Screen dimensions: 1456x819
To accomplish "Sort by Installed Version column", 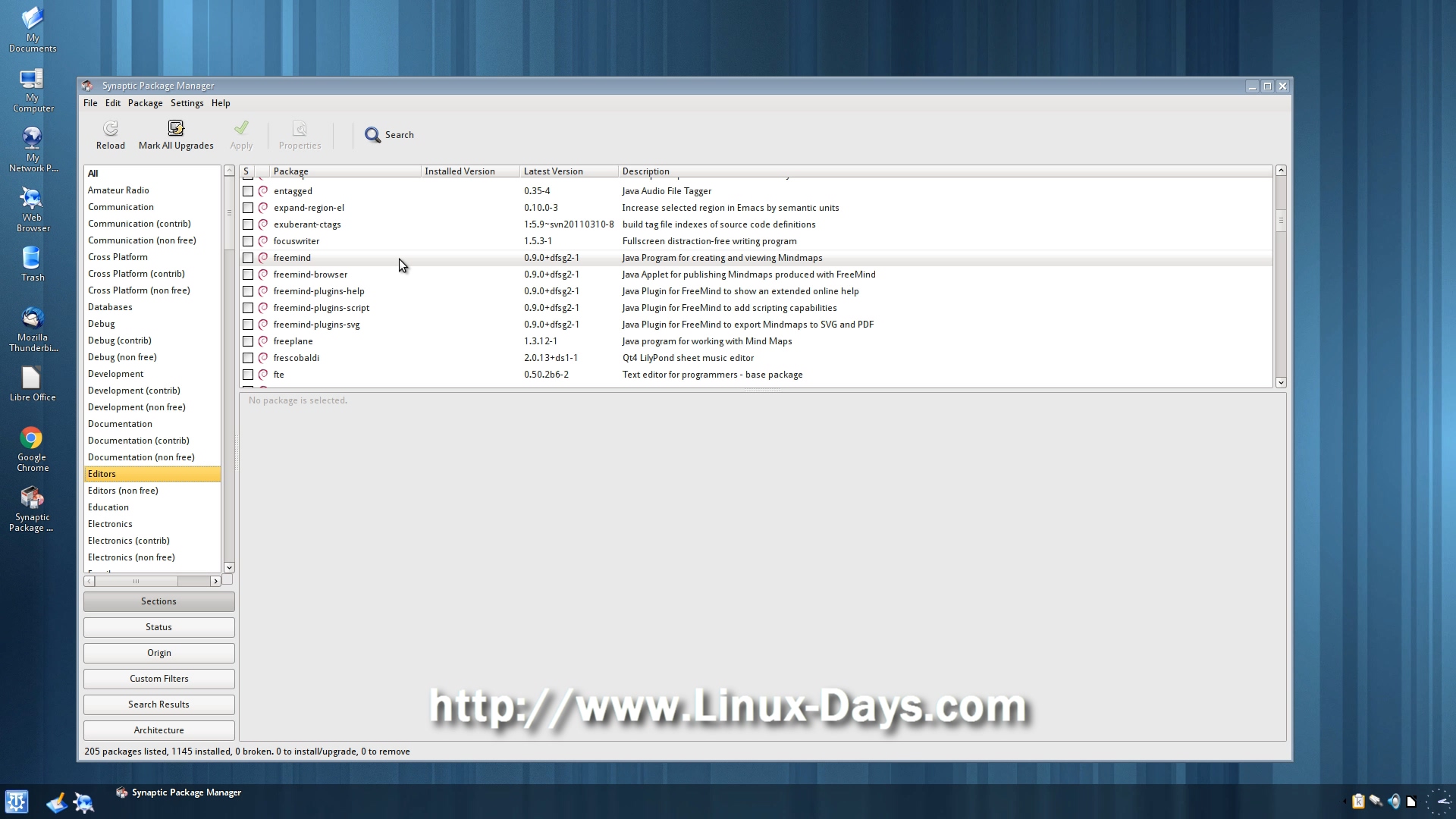I will tap(470, 171).
